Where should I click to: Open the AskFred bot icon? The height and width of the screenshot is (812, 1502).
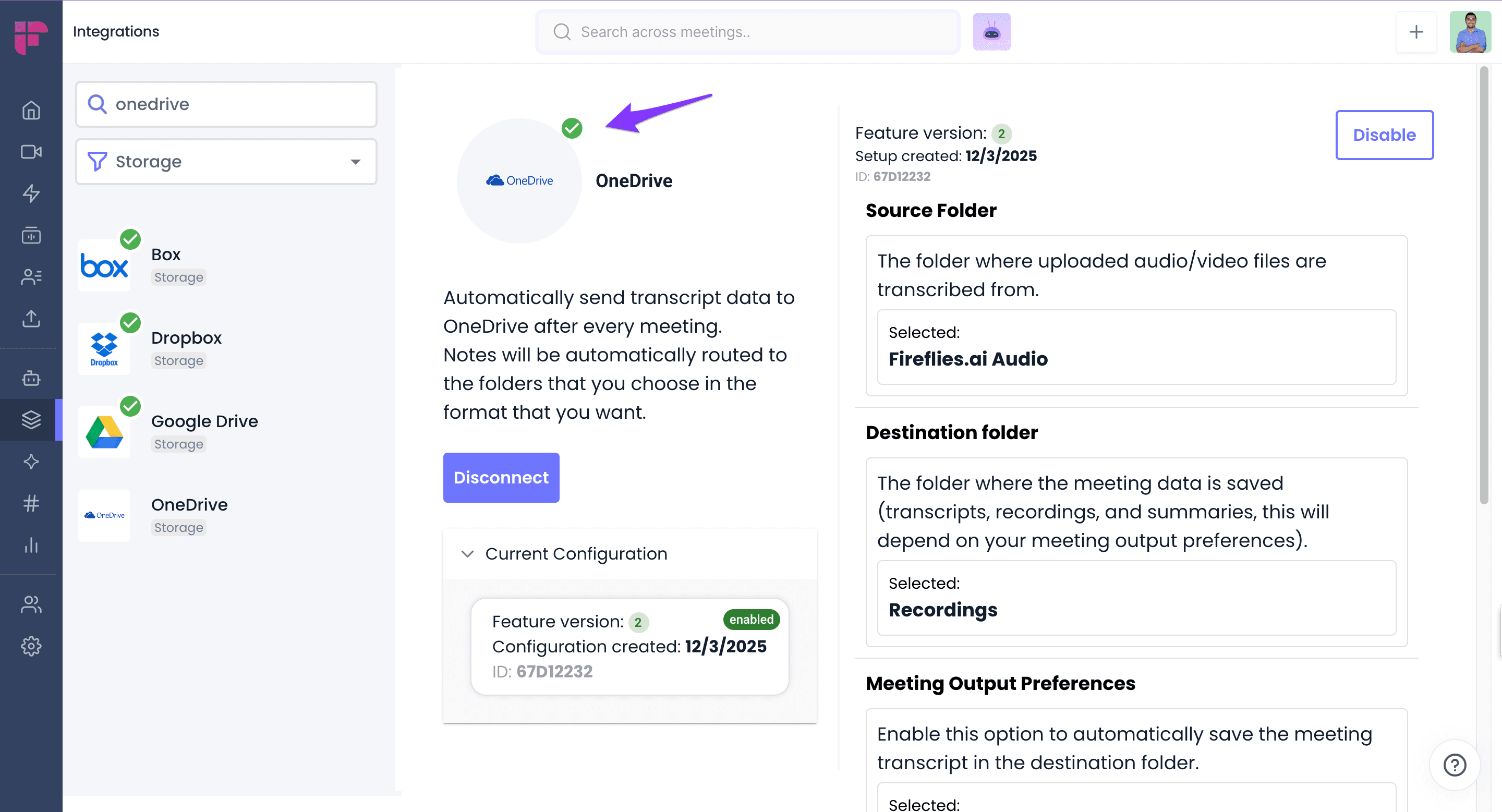(991, 31)
